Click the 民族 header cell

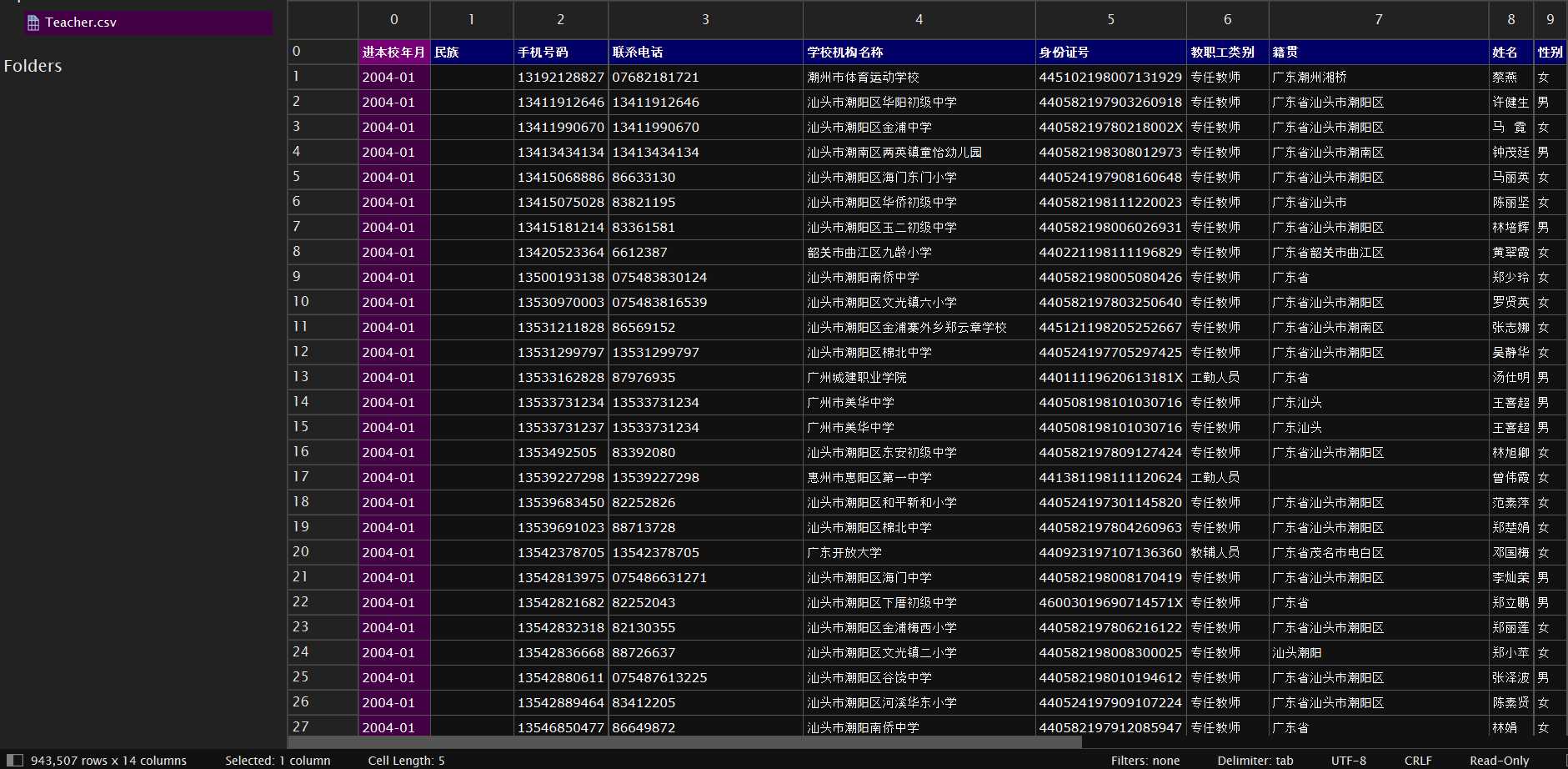pos(472,52)
